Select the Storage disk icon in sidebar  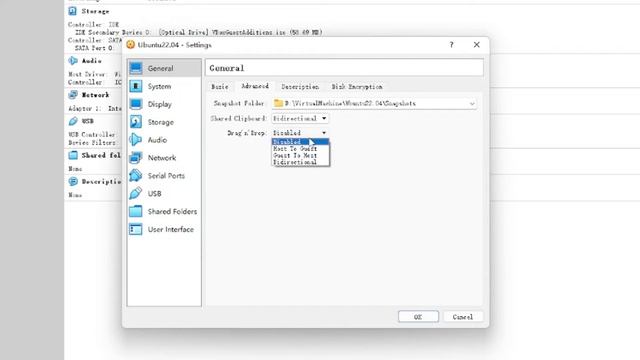coord(136,122)
